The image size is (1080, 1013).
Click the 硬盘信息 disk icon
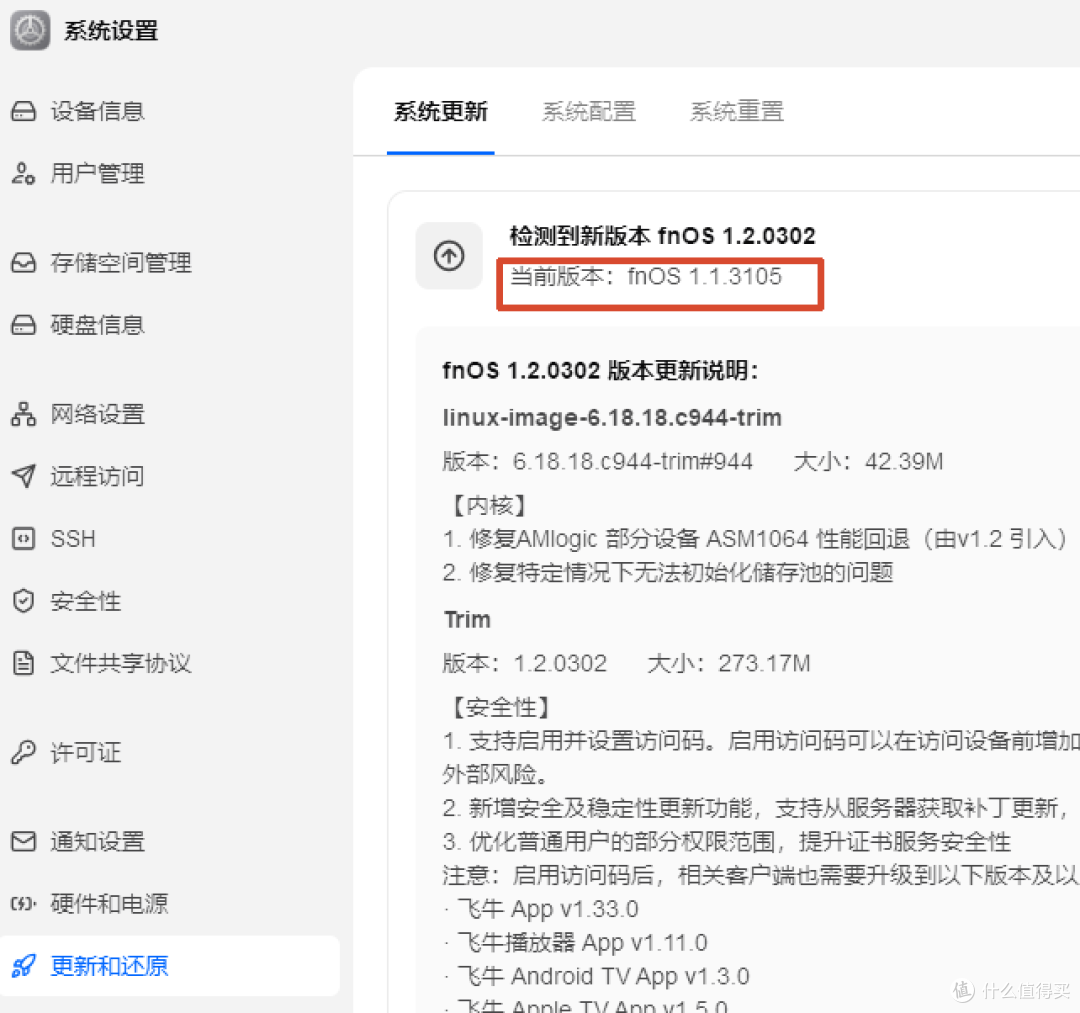[x=23, y=324]
